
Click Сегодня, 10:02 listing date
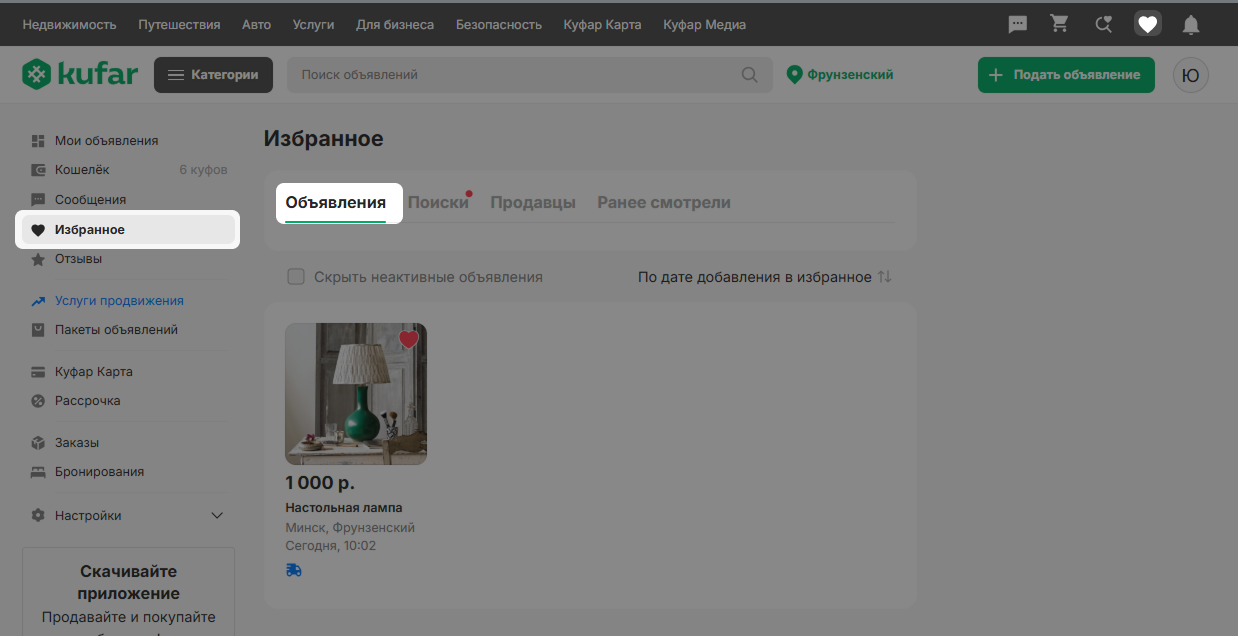[330, 546]
